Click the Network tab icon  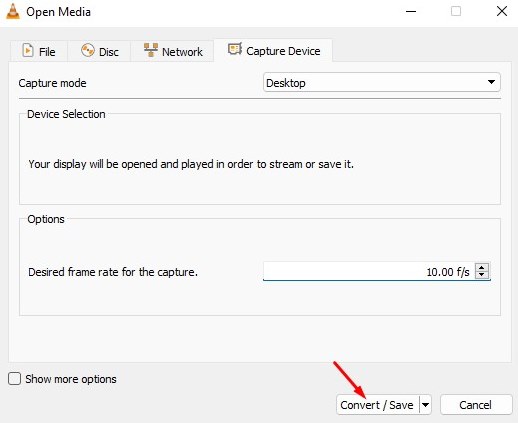[151, 50]
